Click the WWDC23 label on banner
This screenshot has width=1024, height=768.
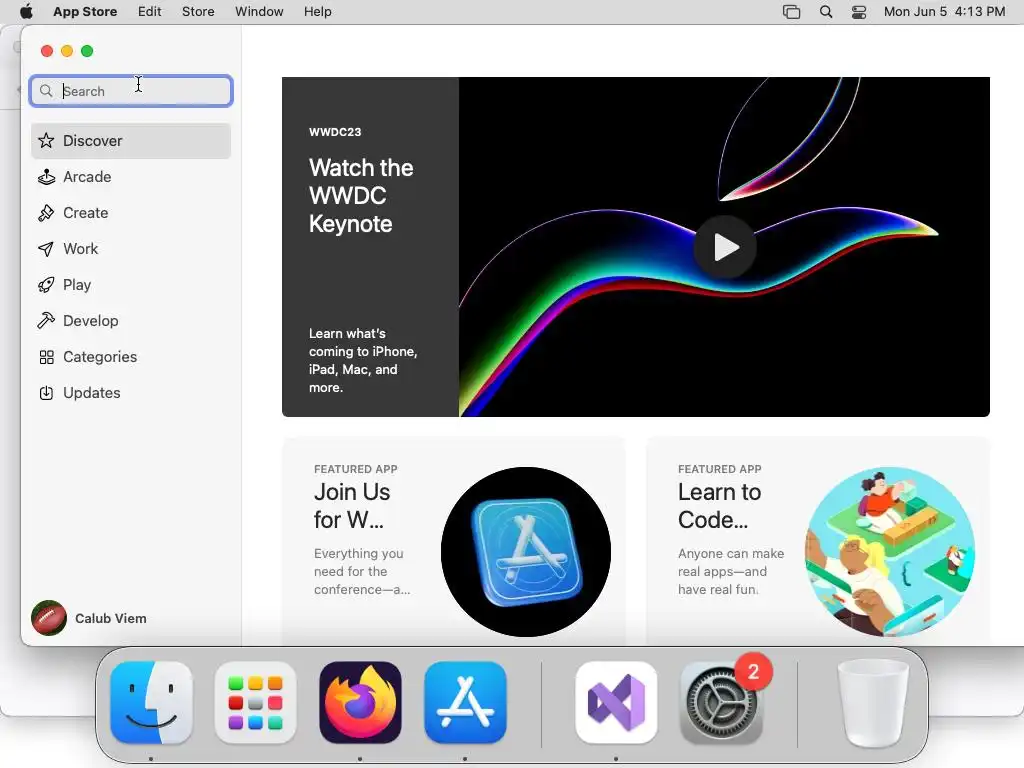335,132
